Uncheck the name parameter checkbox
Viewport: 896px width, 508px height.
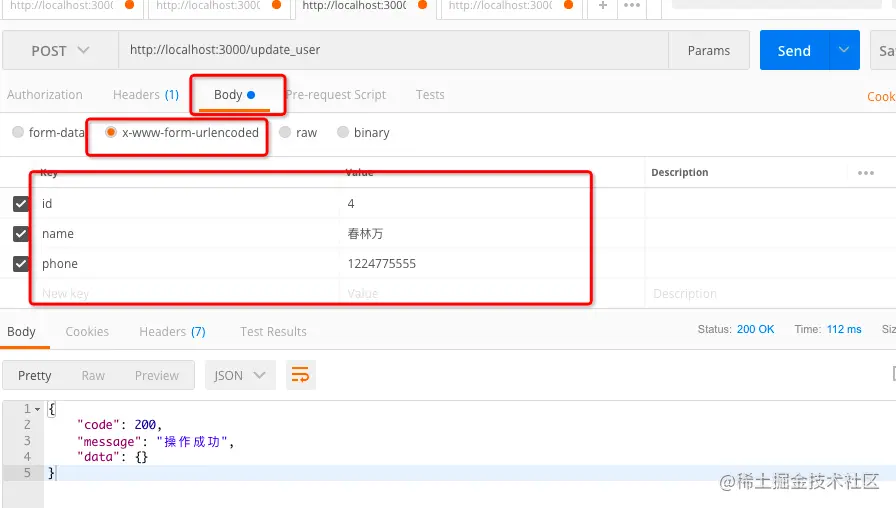21,234
